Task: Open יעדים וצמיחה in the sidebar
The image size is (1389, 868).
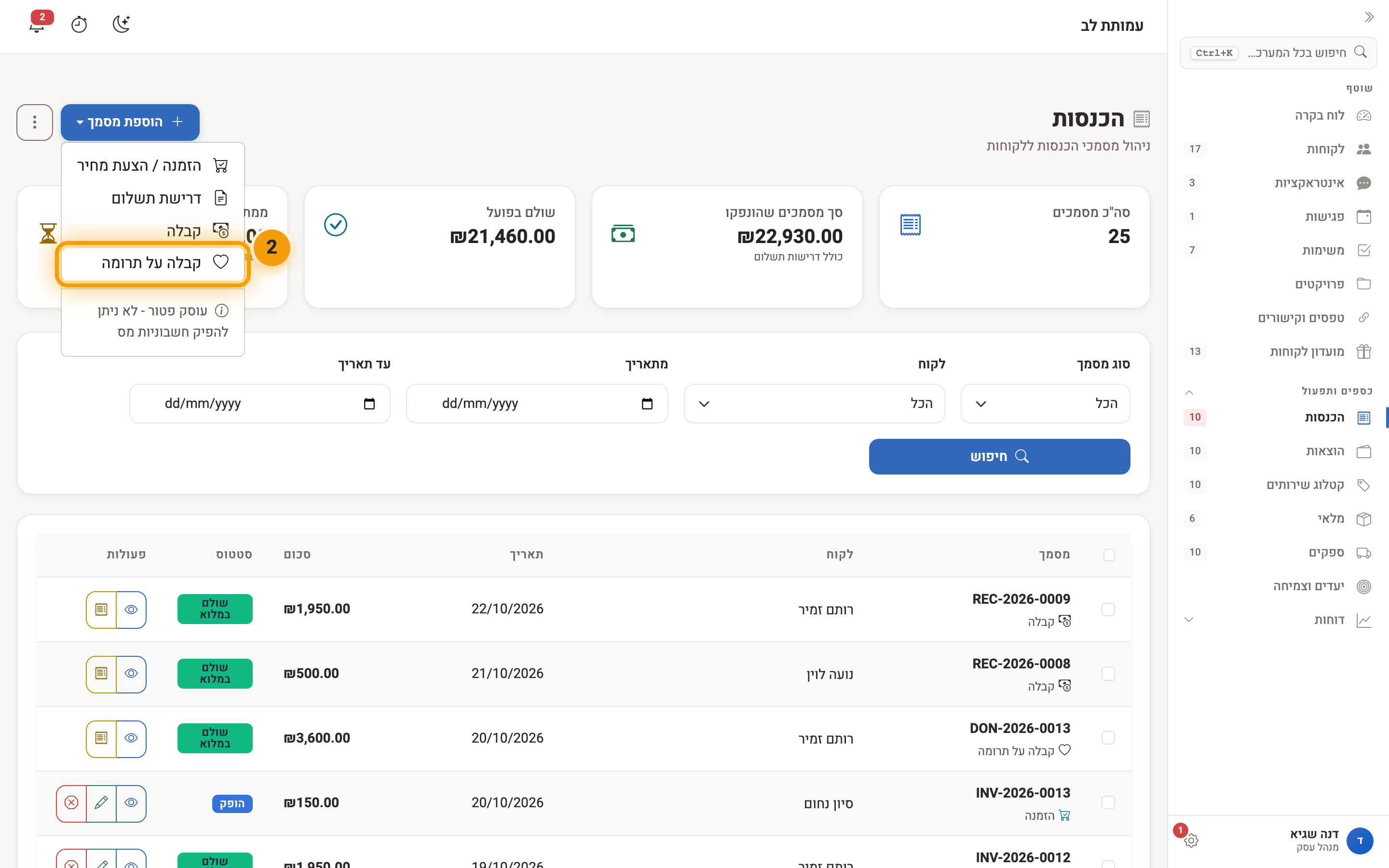Action: 1278,586
